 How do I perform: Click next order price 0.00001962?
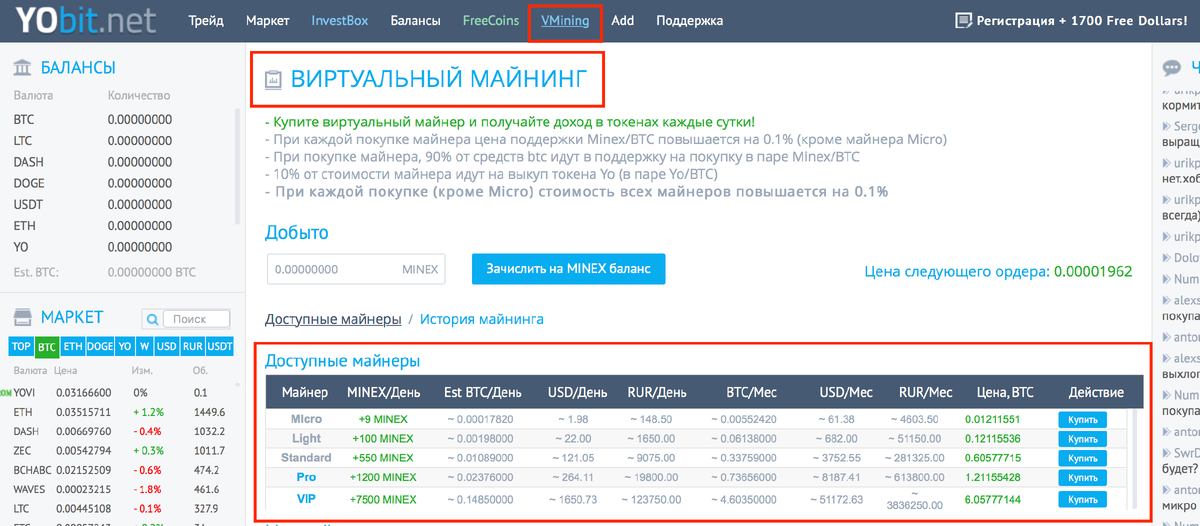[x=1093, y=271]
